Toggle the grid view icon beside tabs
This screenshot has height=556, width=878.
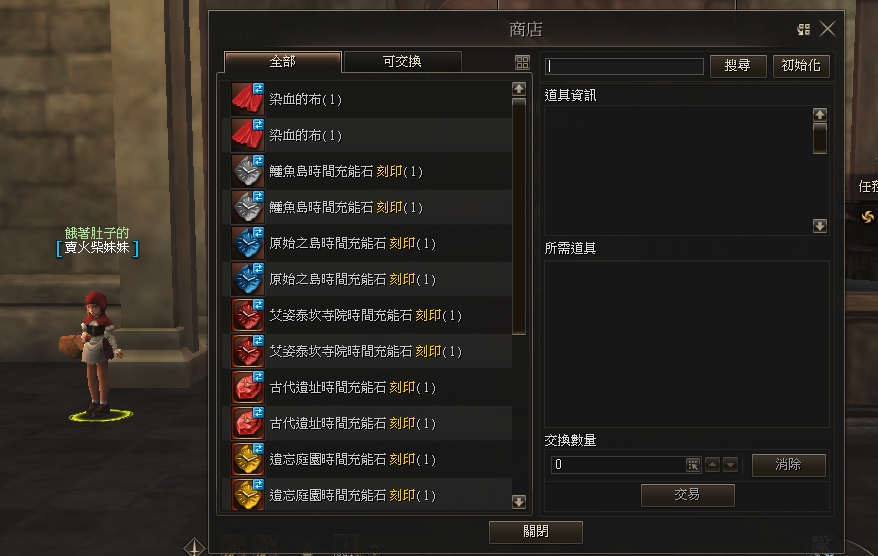tap(522, 62)
